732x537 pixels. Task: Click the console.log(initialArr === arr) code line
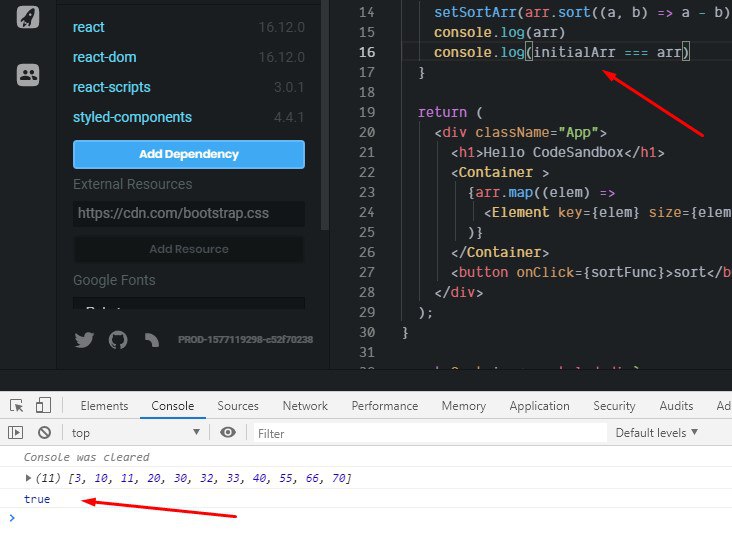point(562,52)
